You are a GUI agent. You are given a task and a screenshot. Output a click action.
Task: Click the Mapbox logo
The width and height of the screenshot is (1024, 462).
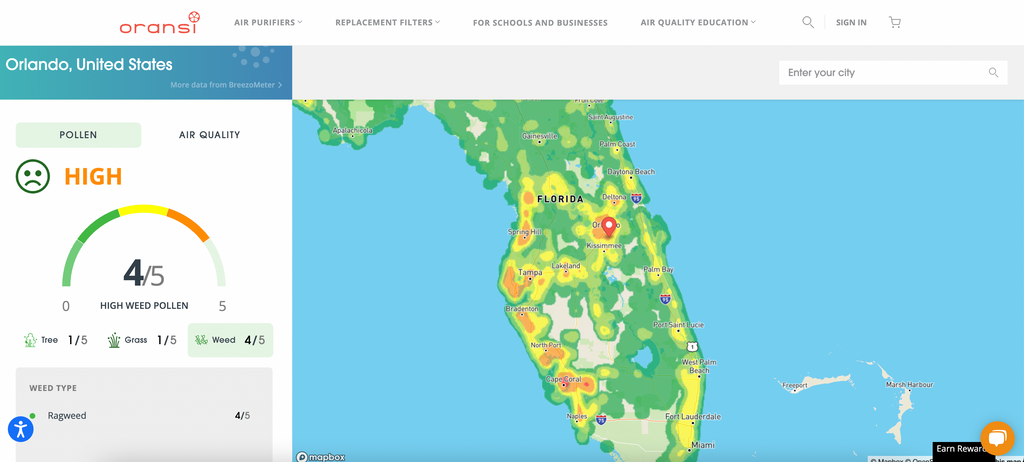[x=321, y=456]
